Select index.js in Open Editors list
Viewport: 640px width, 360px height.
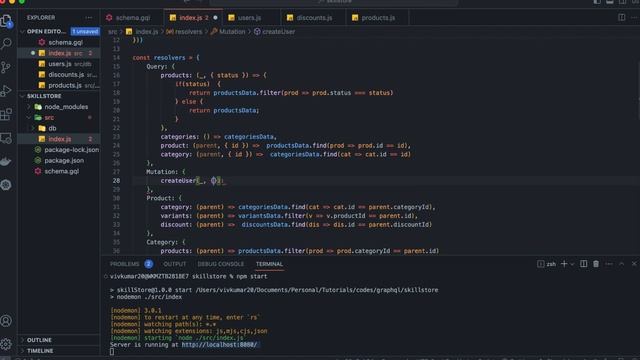(59, 53)
